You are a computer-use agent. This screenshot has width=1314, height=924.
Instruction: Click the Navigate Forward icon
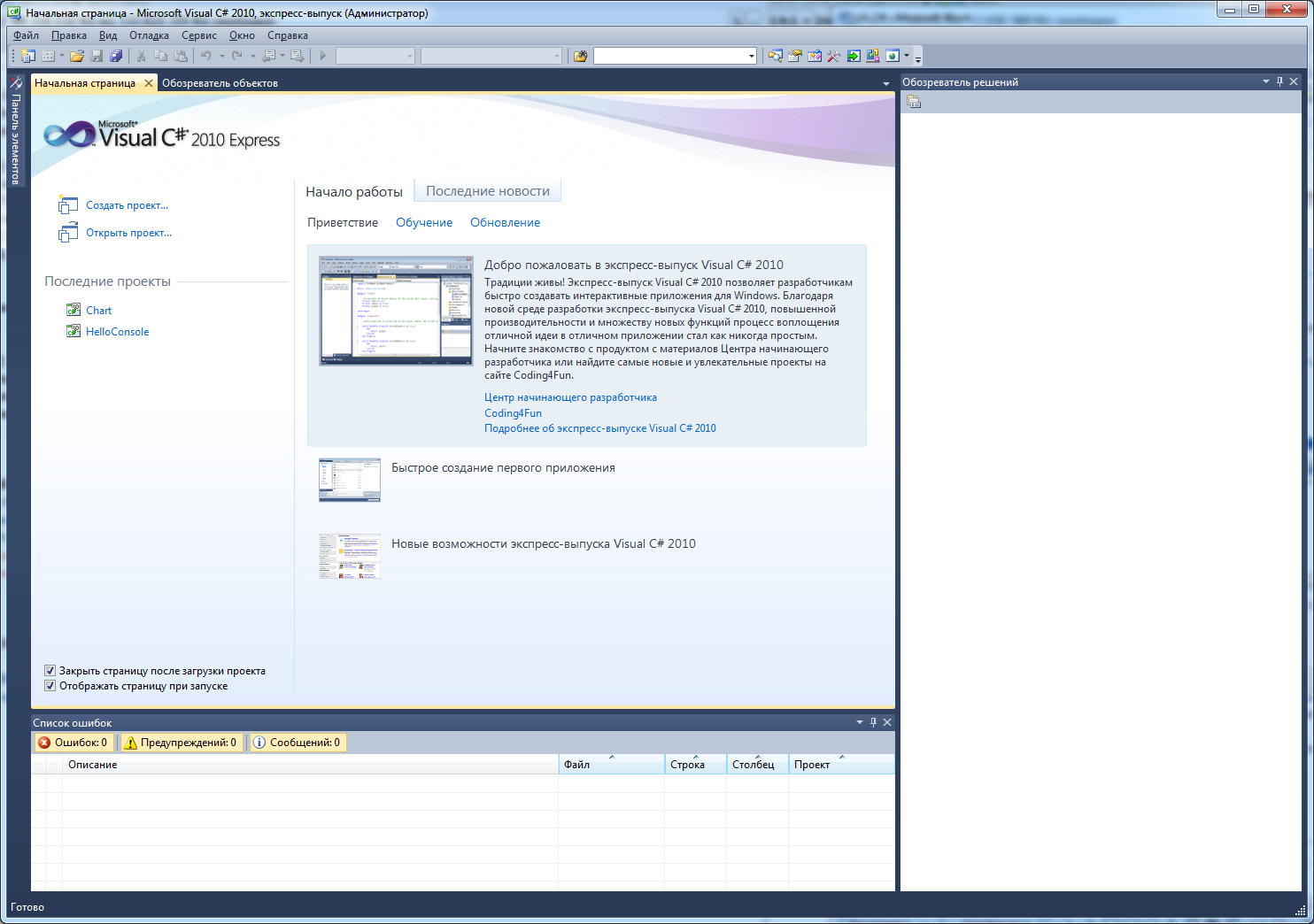click(298, 56)
